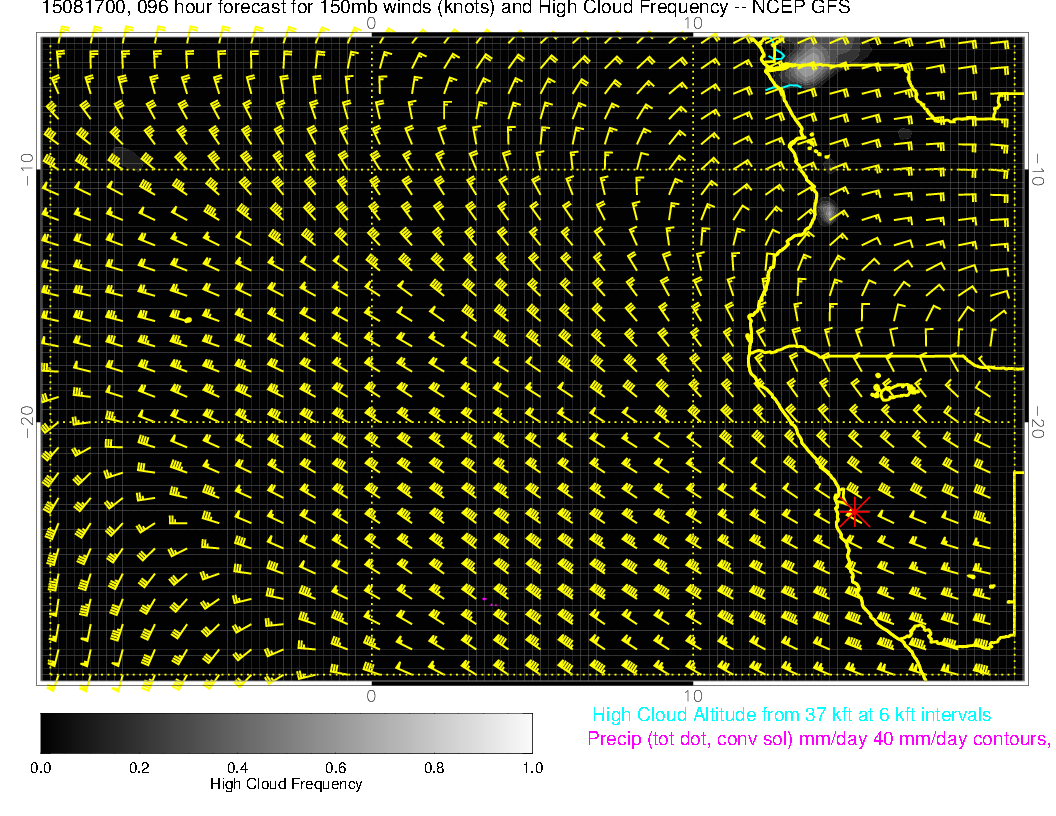The height and width of the screenshot is (816, 1056).
Task: Click the small grey cloud patch on coastline
Action: tap(828, 210)
